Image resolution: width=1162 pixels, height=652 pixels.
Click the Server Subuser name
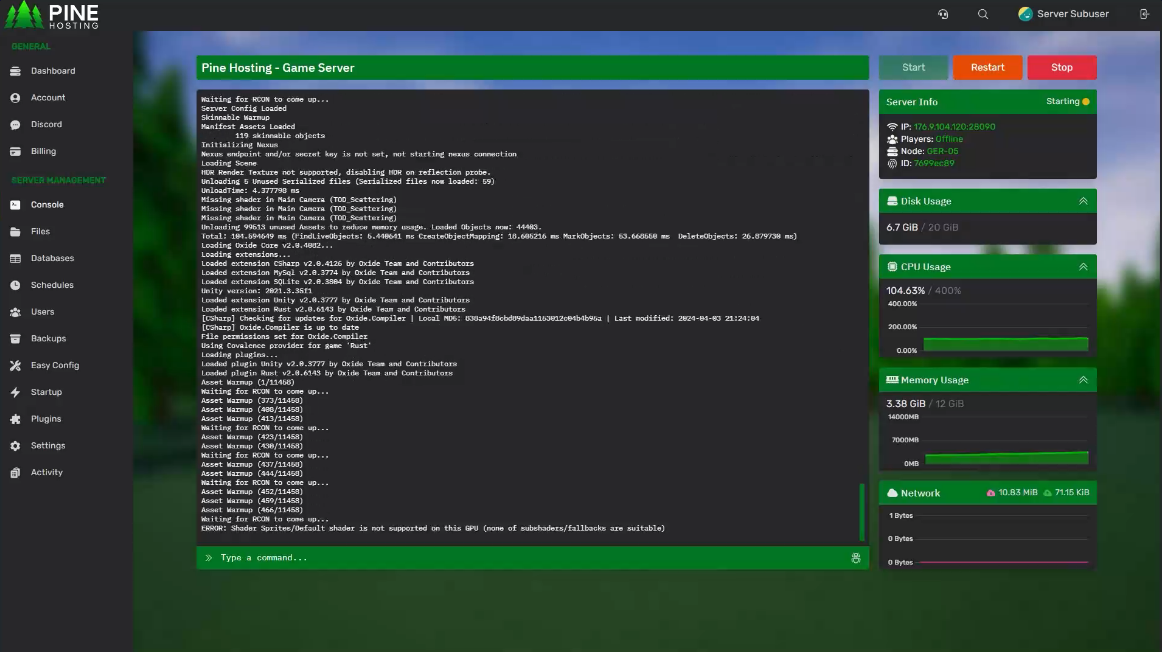[1072, 14]
